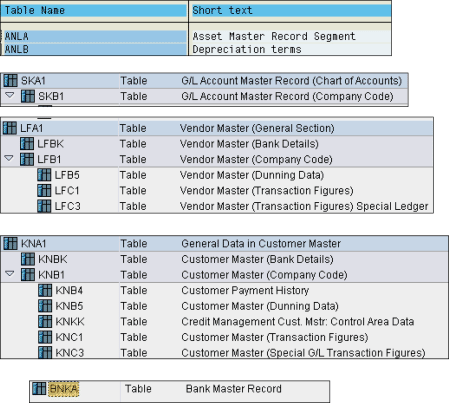This screenshot has width=449, height=403.
Task: Select the table icon for KNB4
Action: pyautogui.click(x=45, y=290)
